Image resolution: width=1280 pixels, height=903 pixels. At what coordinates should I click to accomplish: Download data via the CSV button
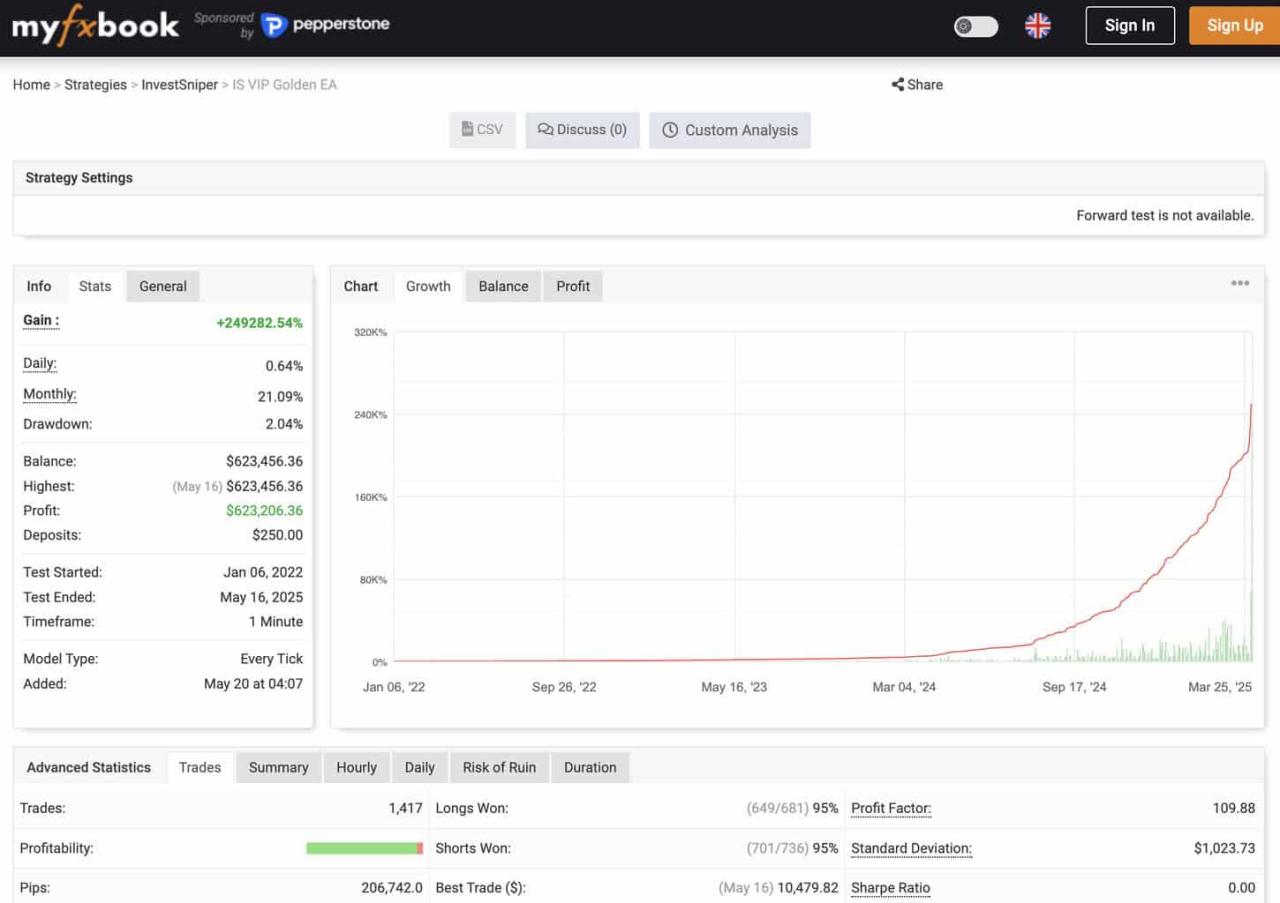482,130
